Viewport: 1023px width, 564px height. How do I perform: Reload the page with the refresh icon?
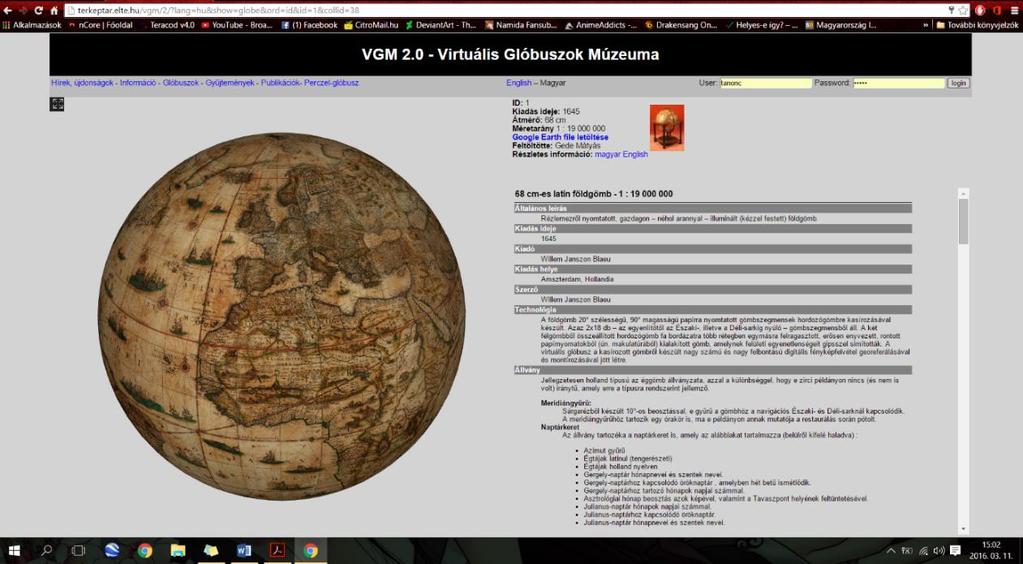(x=38, y=10)
